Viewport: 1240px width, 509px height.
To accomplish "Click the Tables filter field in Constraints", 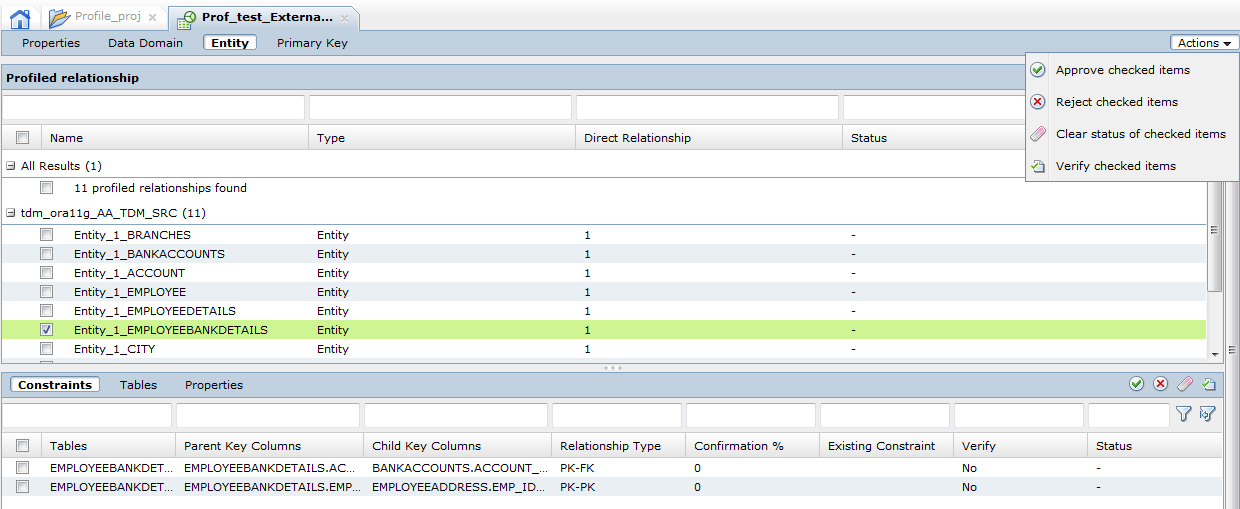I will 87,415.
